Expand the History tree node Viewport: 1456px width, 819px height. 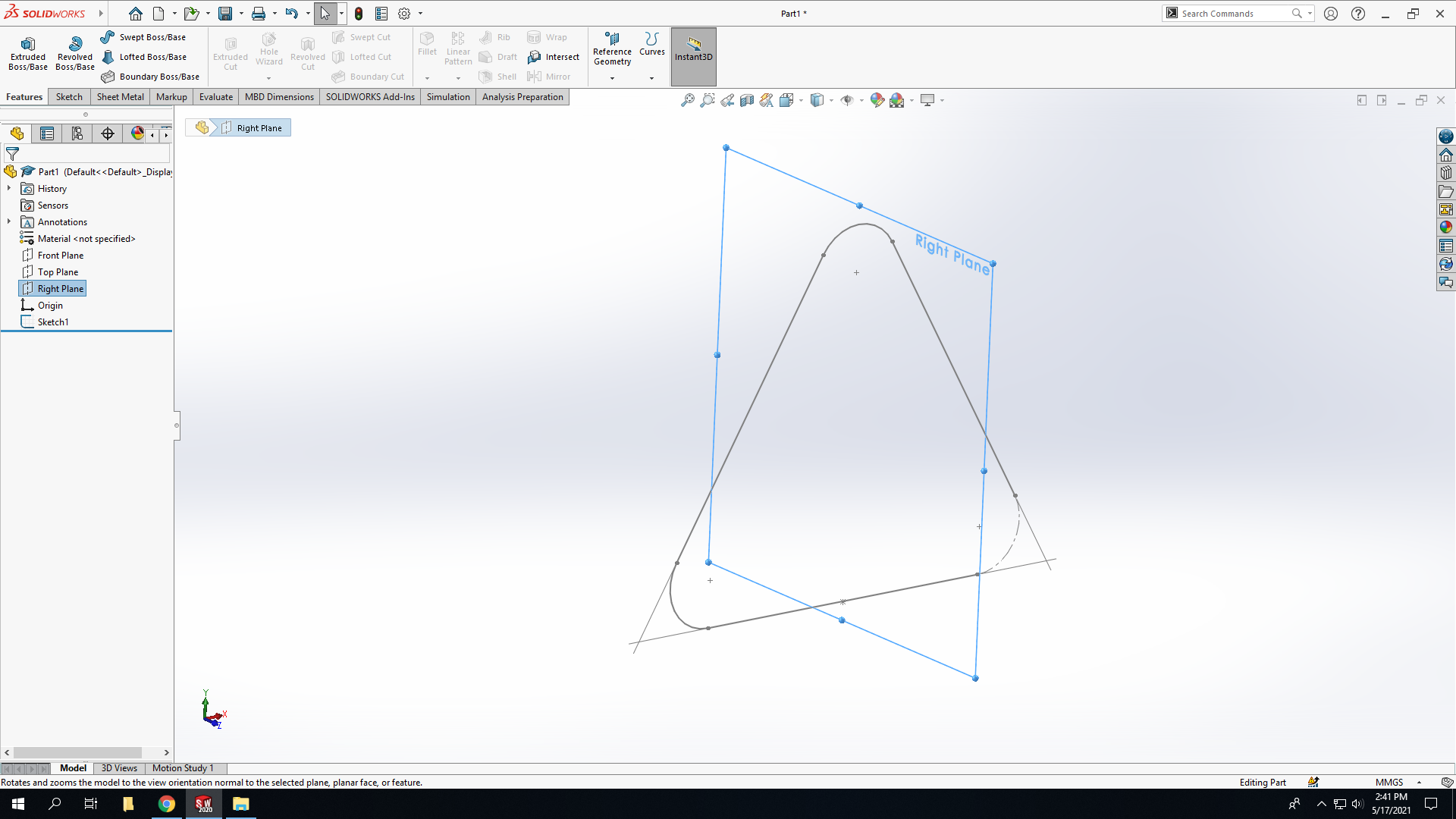click(9, 188)
